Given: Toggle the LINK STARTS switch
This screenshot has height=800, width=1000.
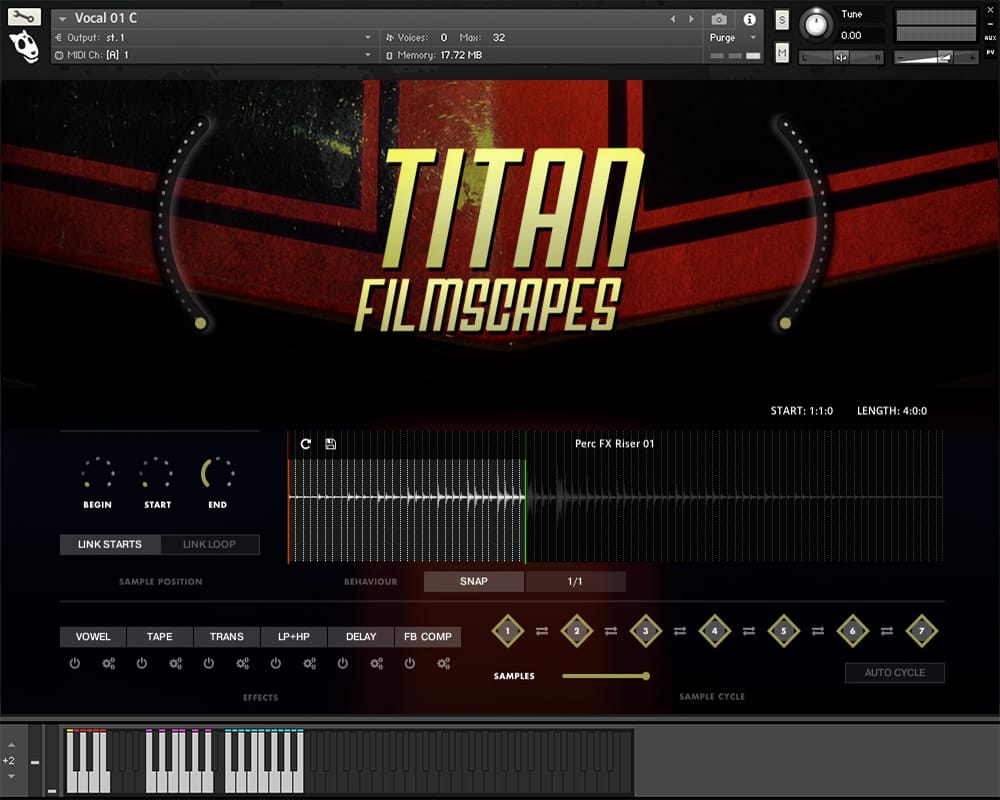Looking at the screenshot, I should coord(110,545).
